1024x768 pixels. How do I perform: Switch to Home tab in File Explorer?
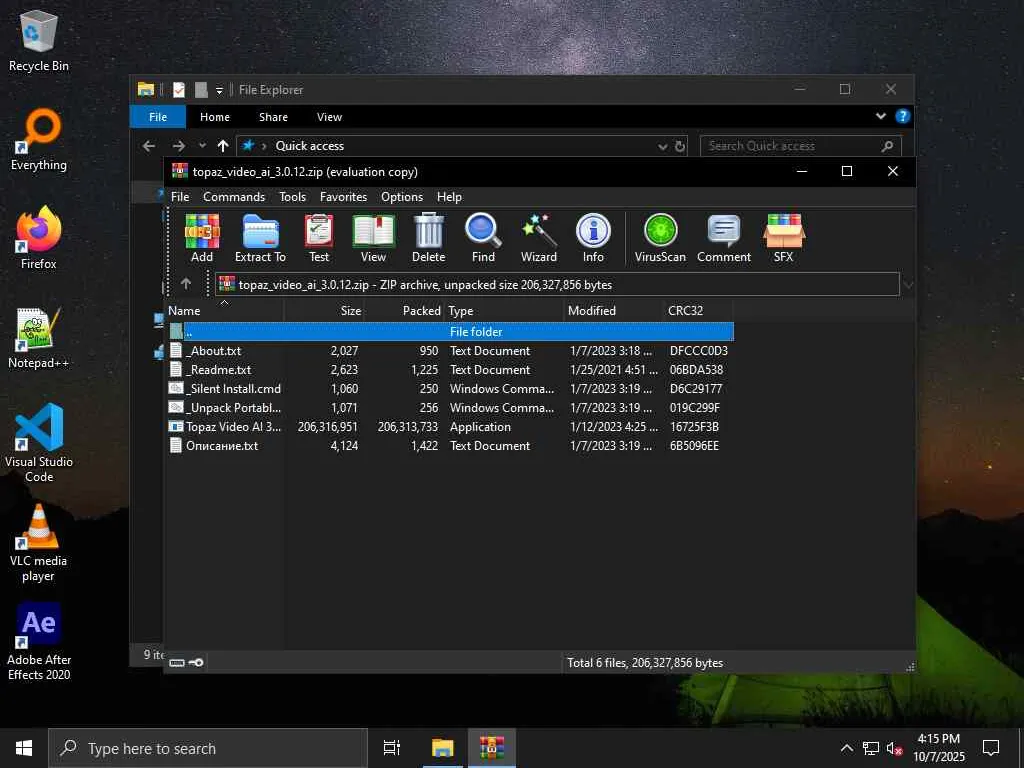click(x=215, y=117)
